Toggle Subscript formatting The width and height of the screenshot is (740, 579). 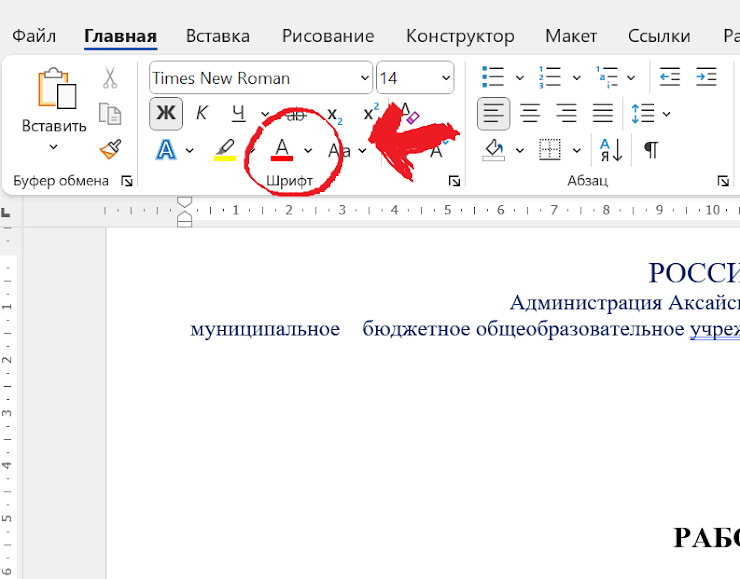pyautogui.click(x=335, y=115)
